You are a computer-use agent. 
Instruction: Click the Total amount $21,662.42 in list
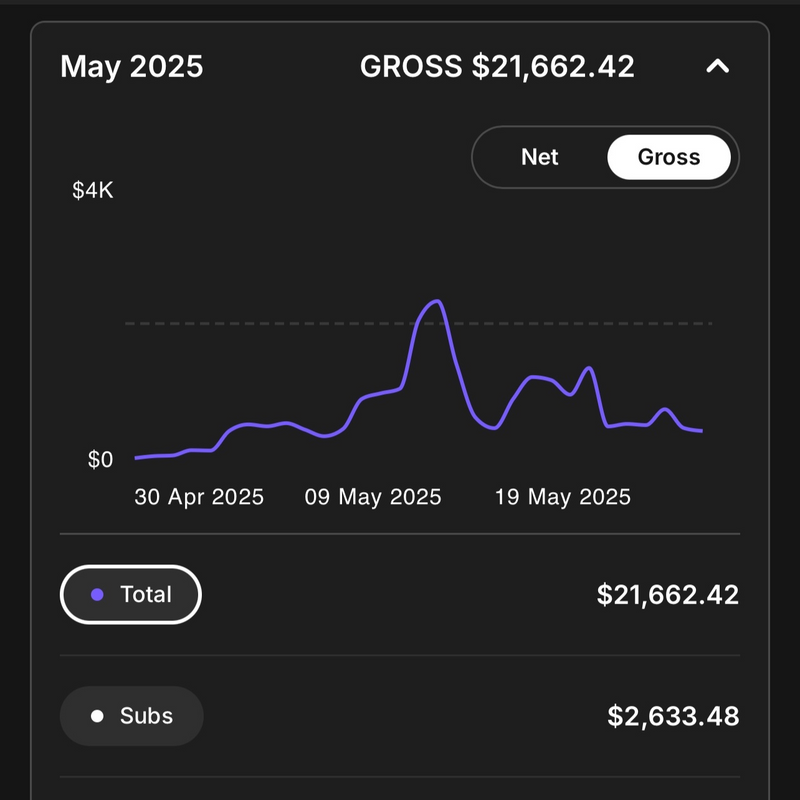(x=667, y=595)
